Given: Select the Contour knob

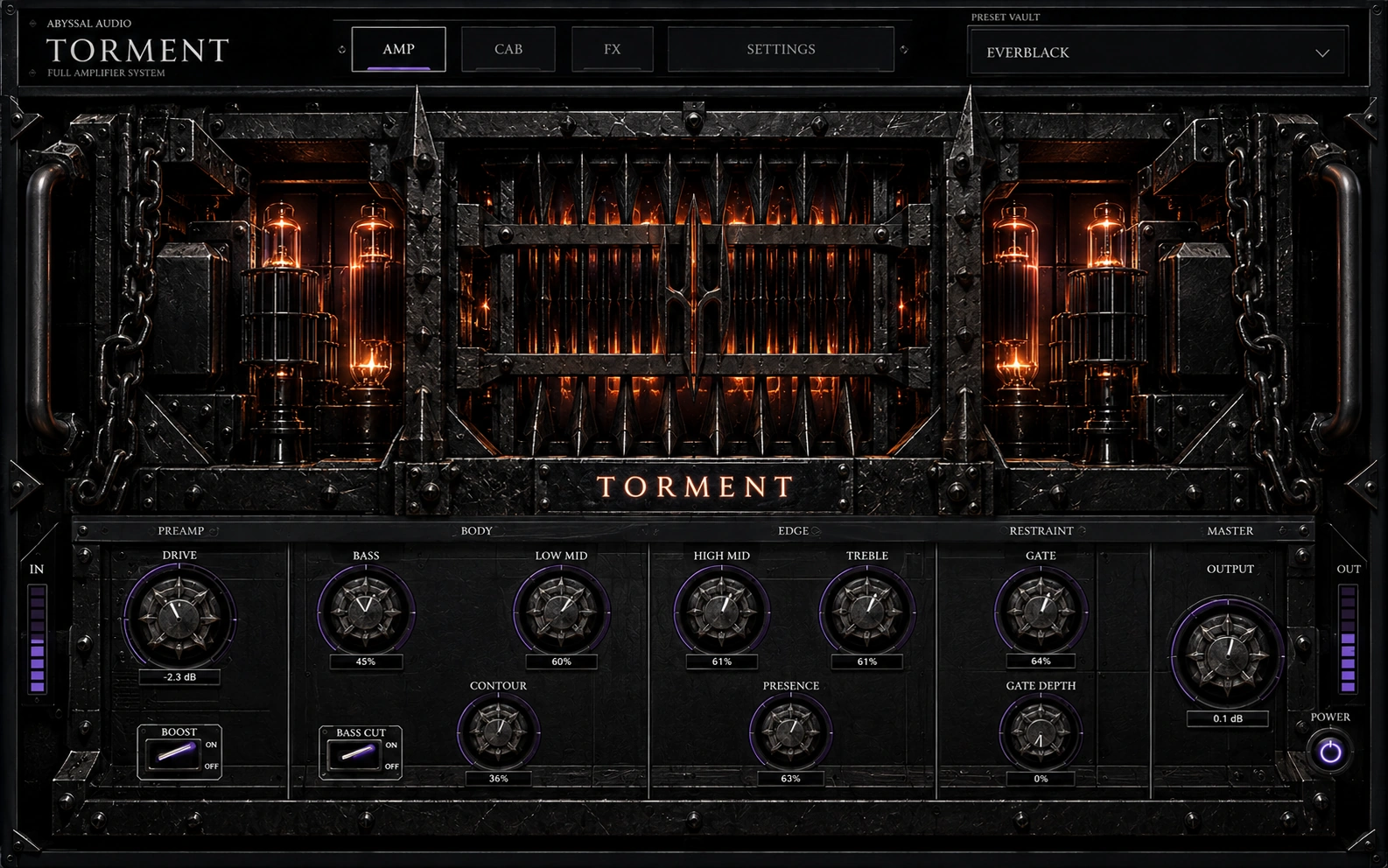Looking at the screenshot, I should click(x=498, y=731).
